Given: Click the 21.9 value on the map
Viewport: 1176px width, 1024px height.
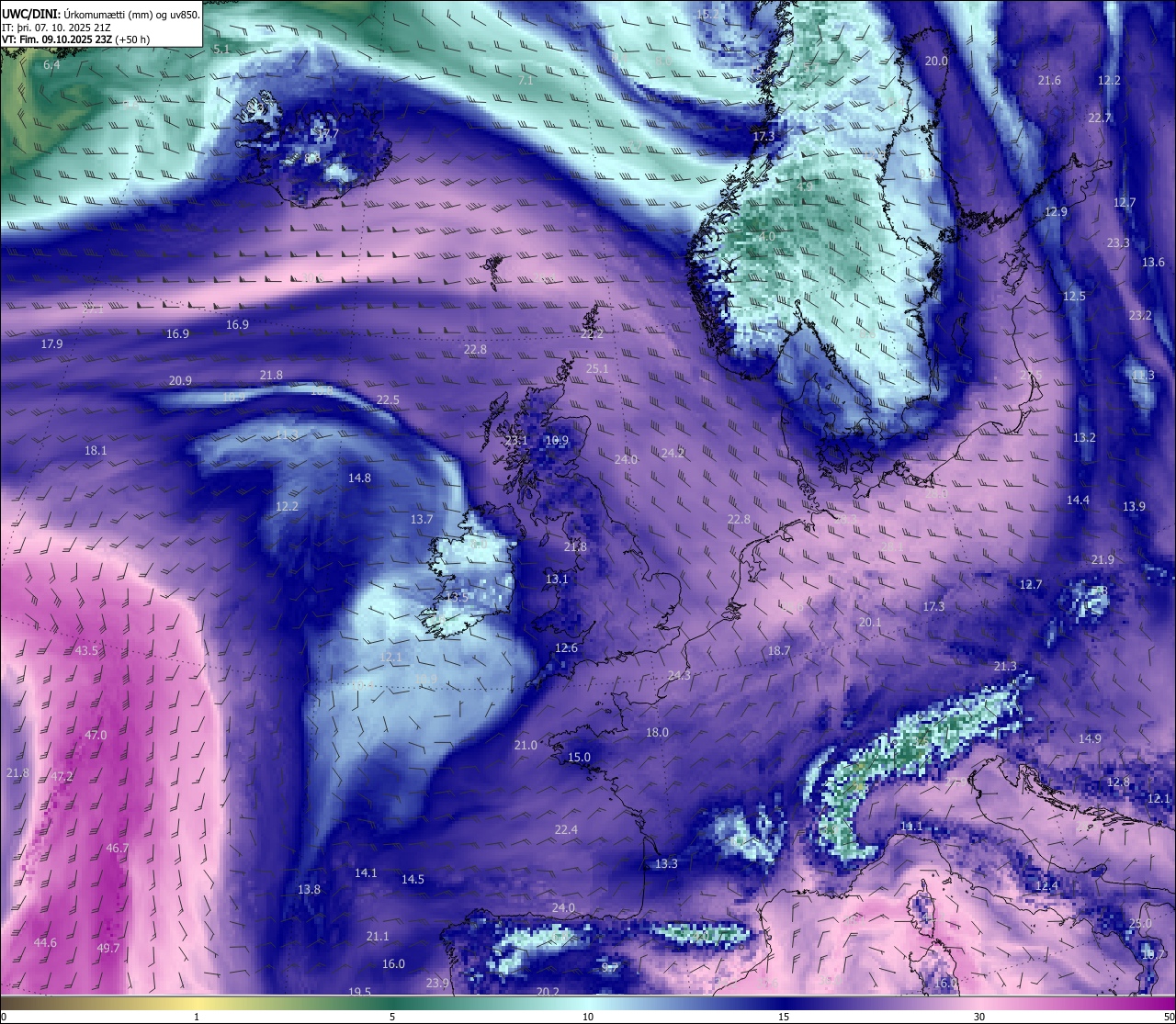Looking at the screenshot, I should 1102,560.
